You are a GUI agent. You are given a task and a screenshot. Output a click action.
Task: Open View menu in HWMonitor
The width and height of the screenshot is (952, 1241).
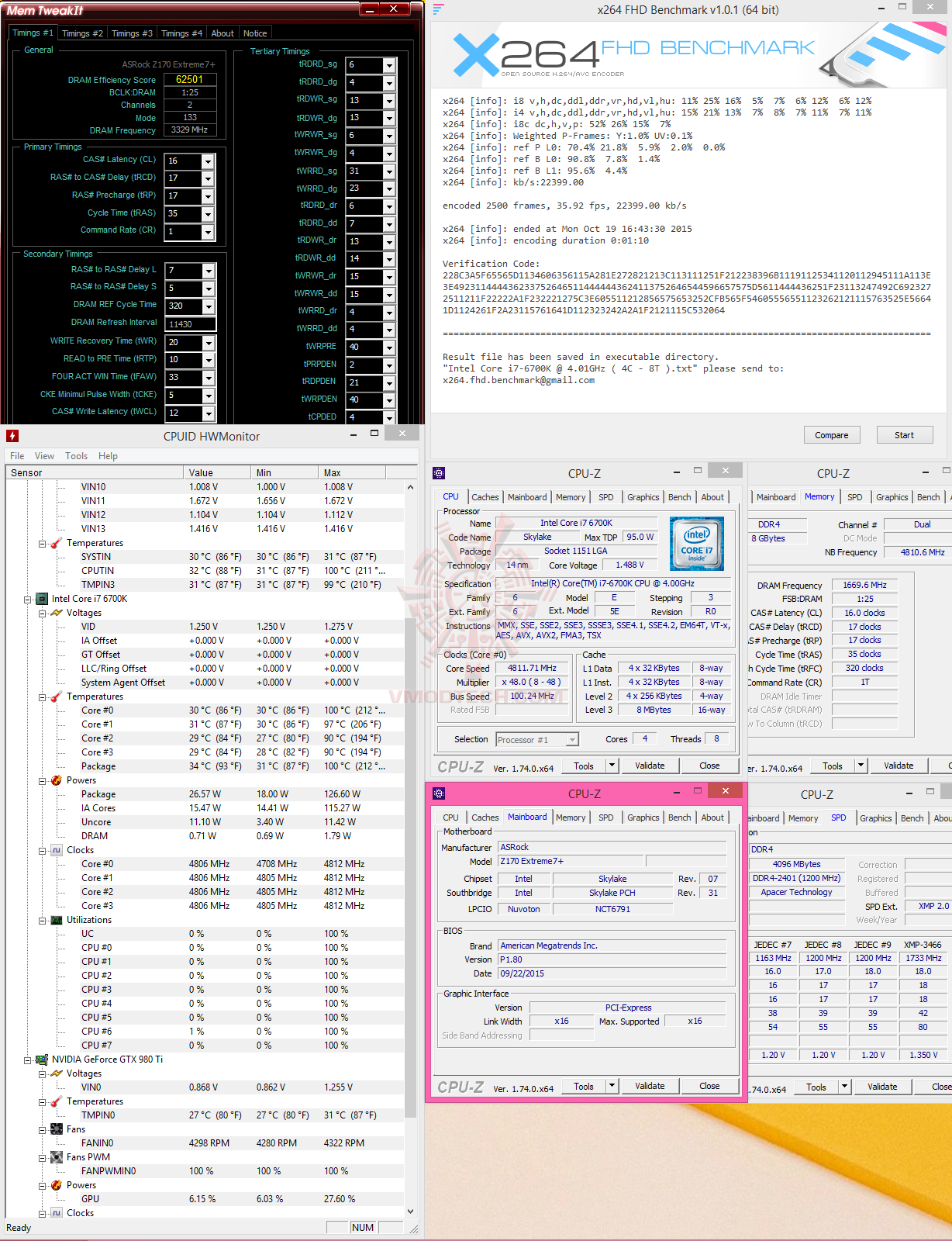44,456
